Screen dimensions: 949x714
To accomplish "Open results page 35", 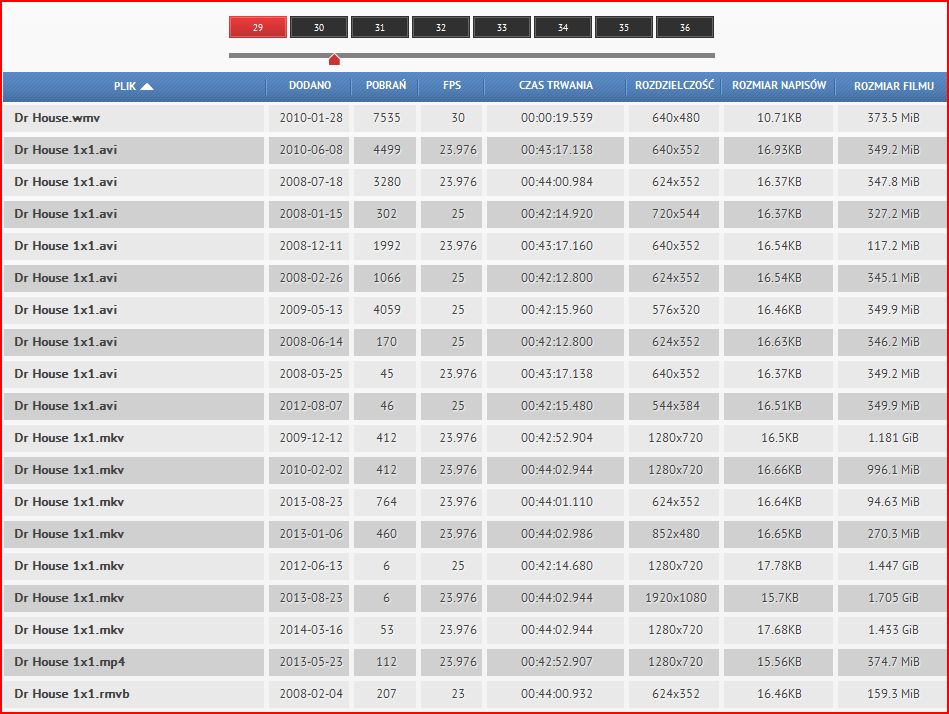I will click(x=624, y=27).
